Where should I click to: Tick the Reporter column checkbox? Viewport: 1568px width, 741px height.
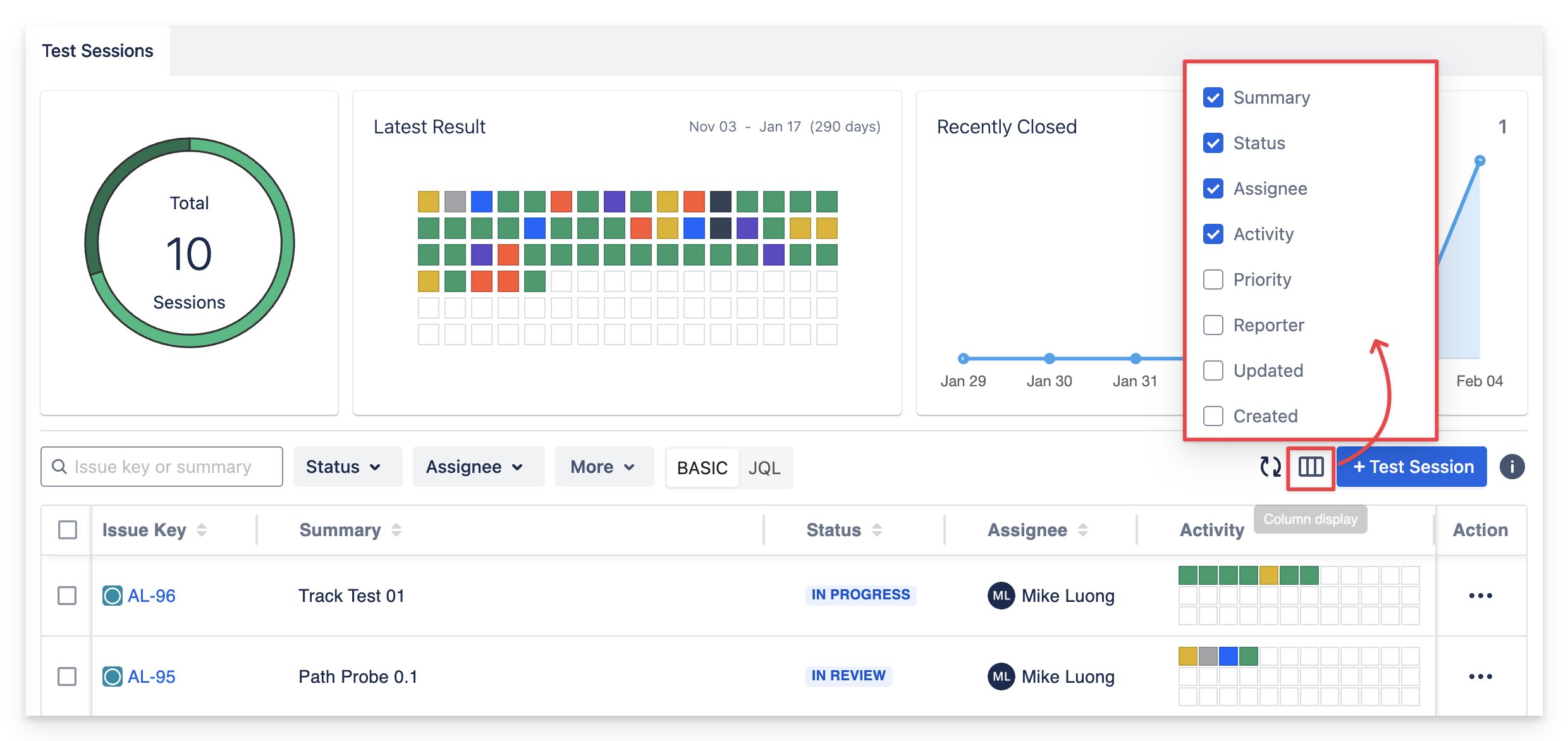(1213, 325)
